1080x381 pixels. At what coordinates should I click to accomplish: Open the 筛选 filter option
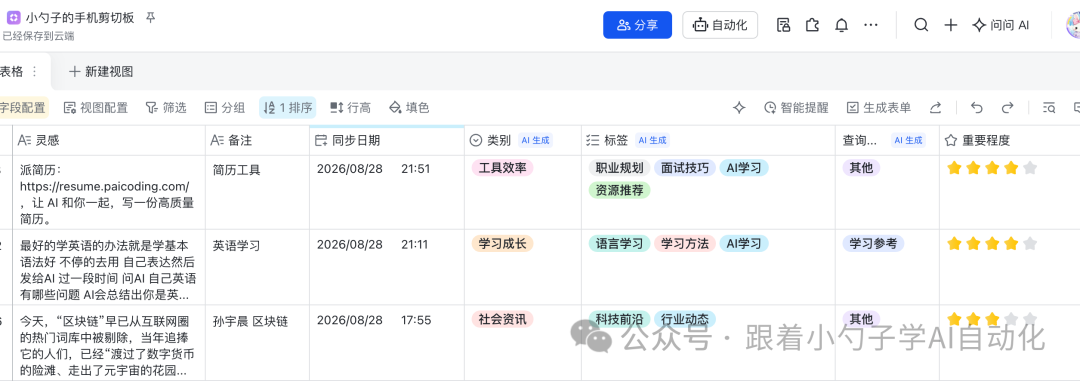[x=166, y=107]
